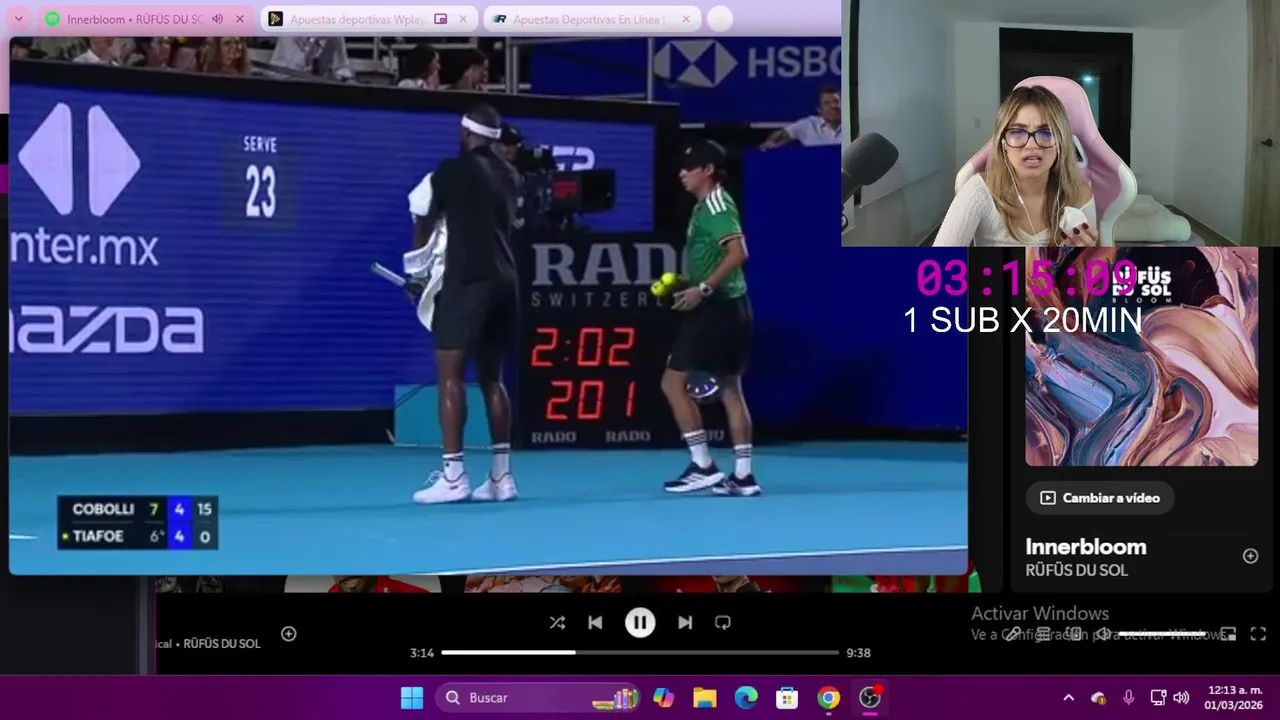Mute Spotify with the speaker icon
1280x720 pixels.
[x=1103, y=634]
